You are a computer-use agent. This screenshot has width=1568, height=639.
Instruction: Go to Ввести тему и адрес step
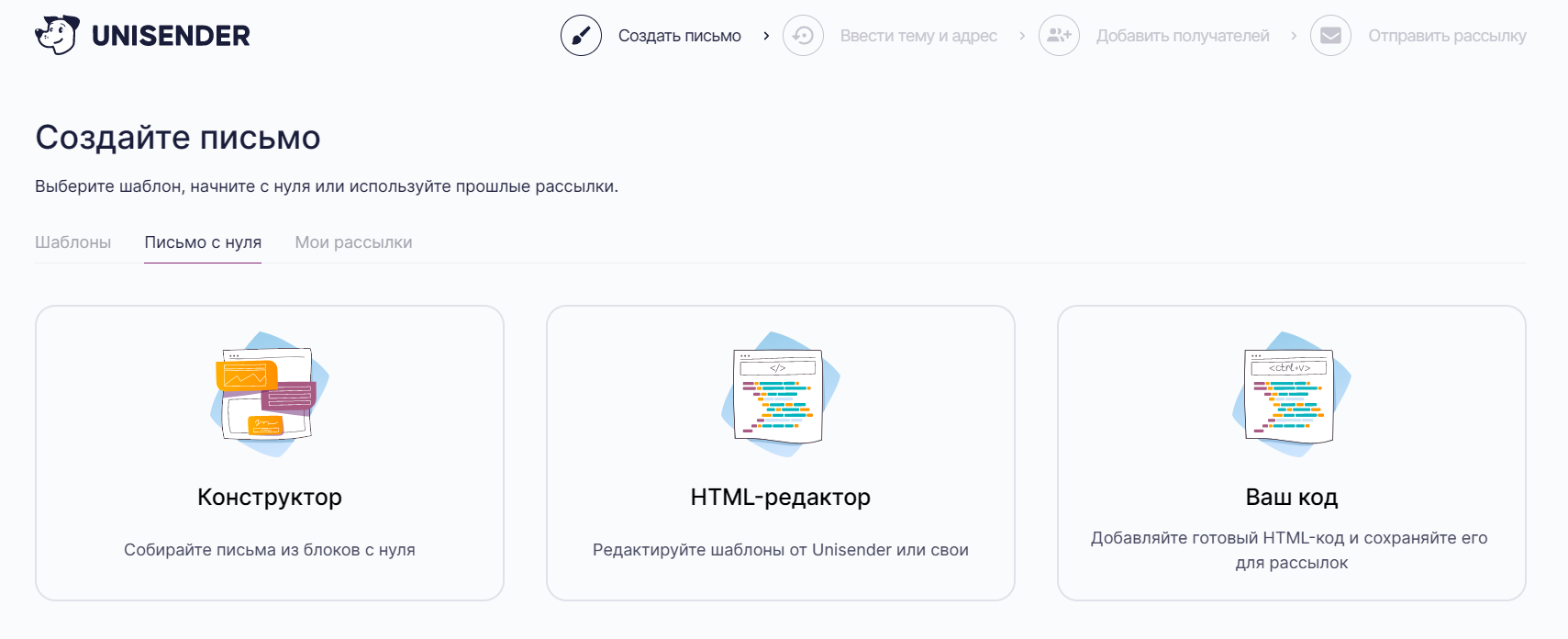point(918,36)
